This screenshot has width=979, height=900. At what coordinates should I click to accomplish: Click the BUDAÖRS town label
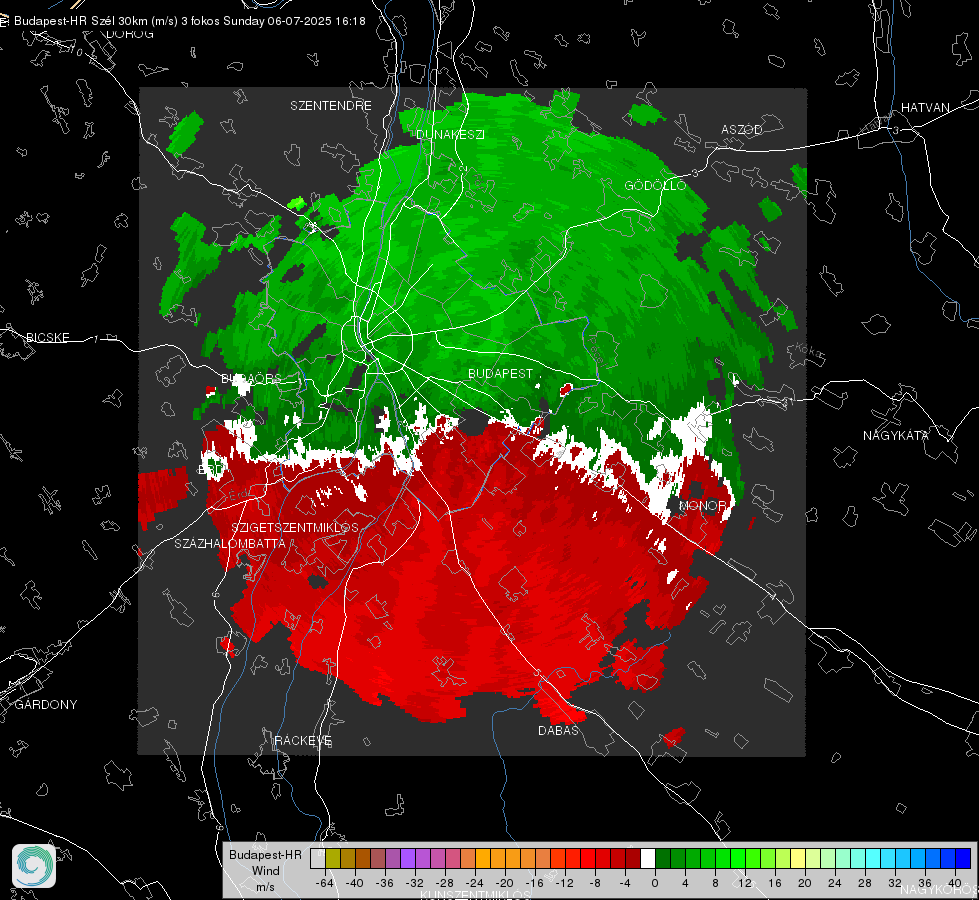pos(252,378)
